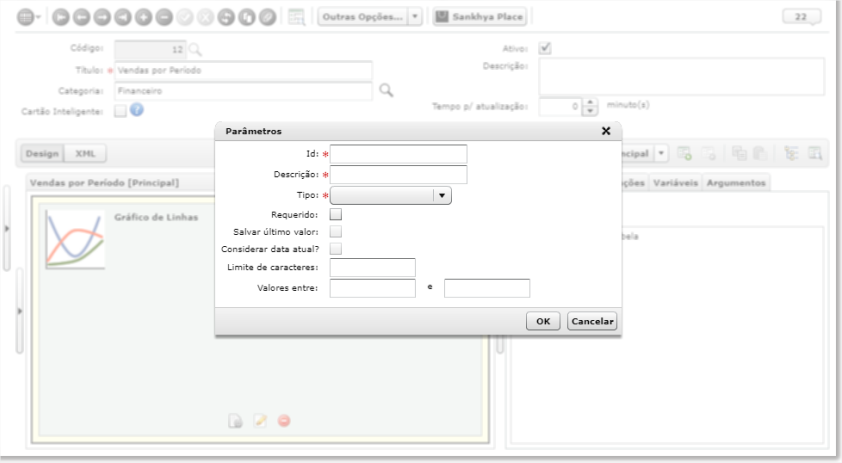Screen dimensions: 842x463
Task: Go to previous record arrow icon
Action: tap(82, 17)
